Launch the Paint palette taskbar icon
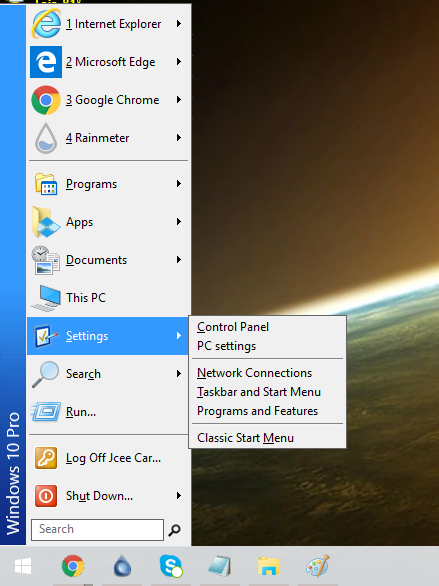439x586 pixels. click(x=318, y=566)
